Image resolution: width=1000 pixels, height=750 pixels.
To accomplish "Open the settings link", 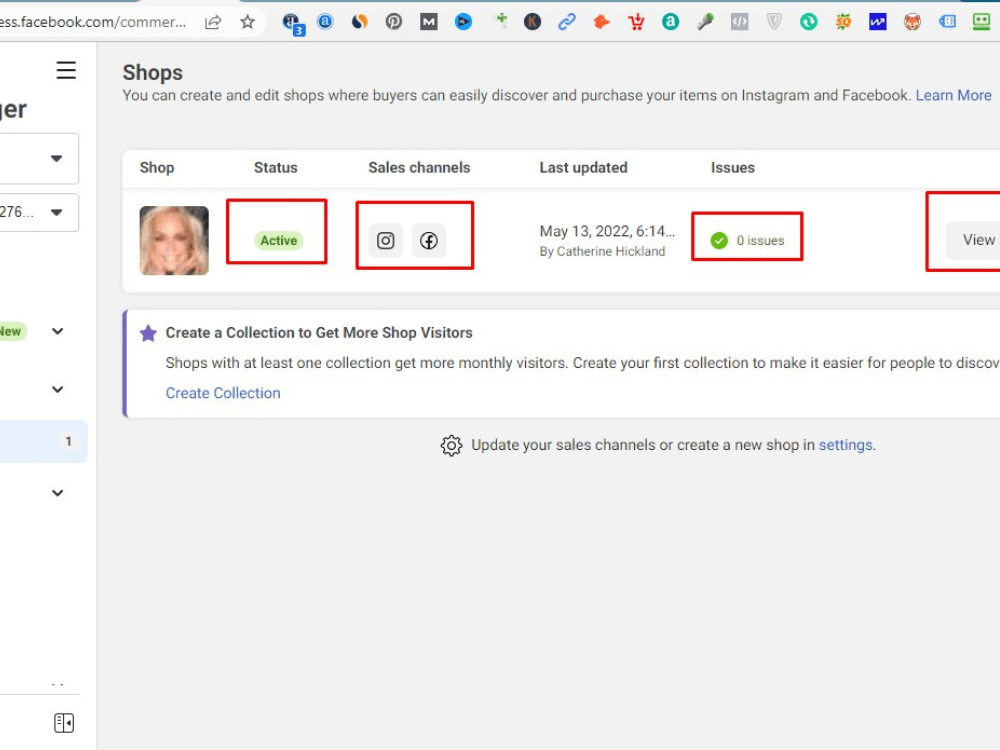I will tap(846, 445).
